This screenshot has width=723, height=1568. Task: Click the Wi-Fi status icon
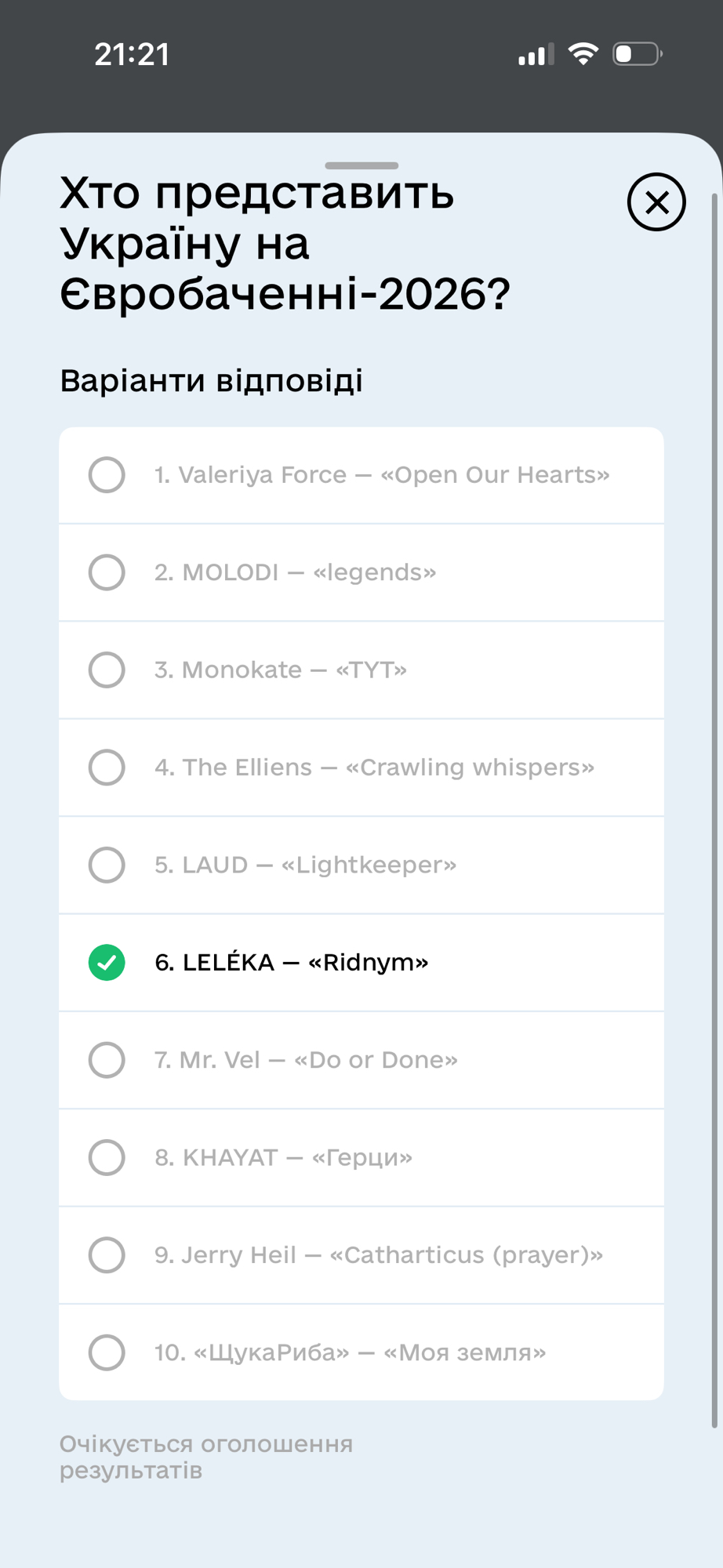(x=583, y=54)
